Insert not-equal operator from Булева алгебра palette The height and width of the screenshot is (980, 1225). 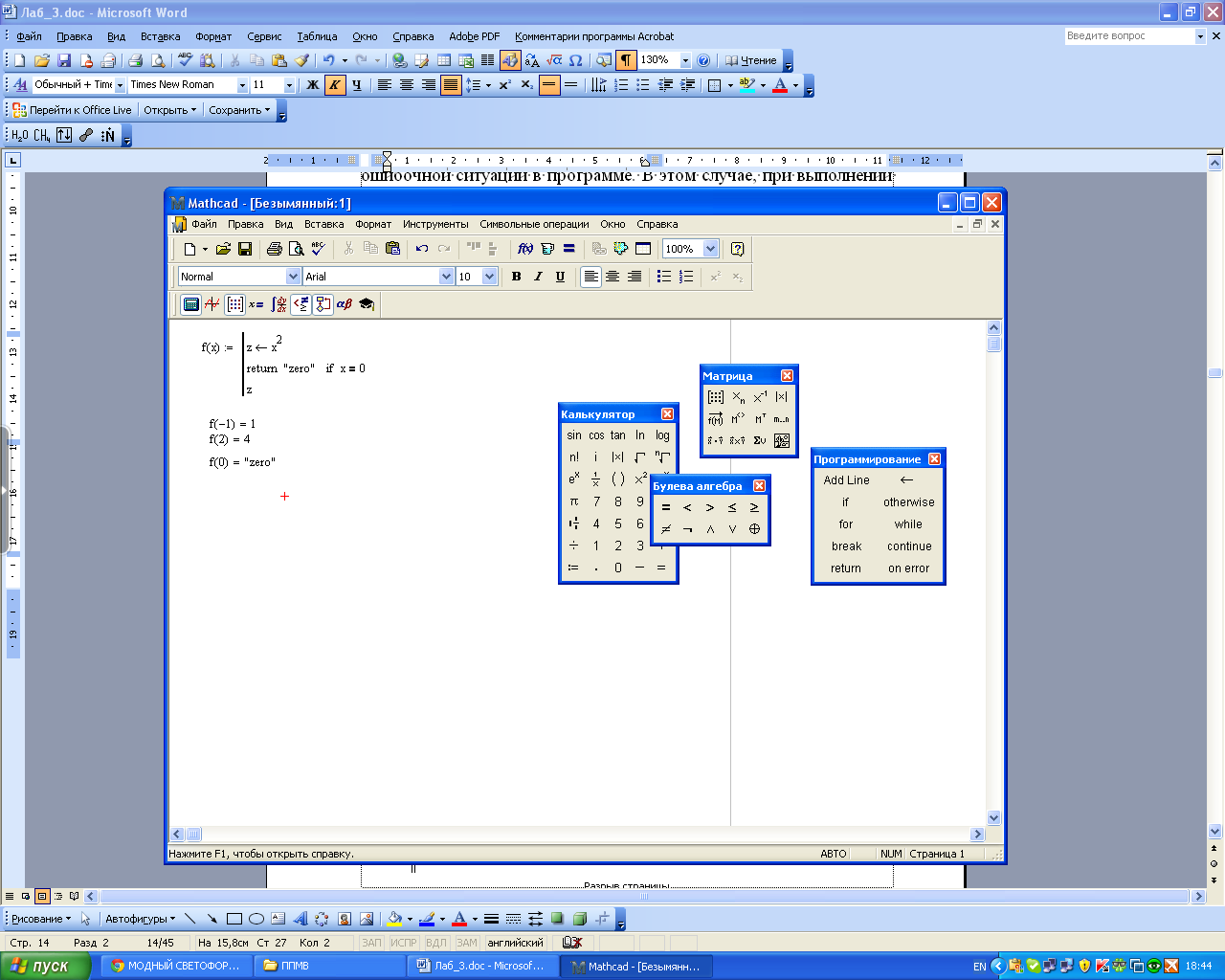[665, 529]
